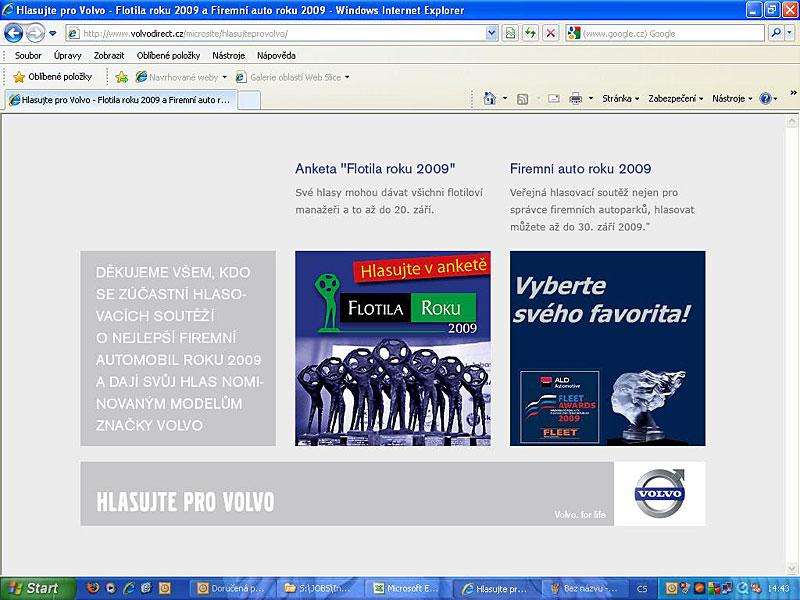Screen dimensions: 800x600
Task: Click the page icon in address bar
Action: tap(74, 34)
